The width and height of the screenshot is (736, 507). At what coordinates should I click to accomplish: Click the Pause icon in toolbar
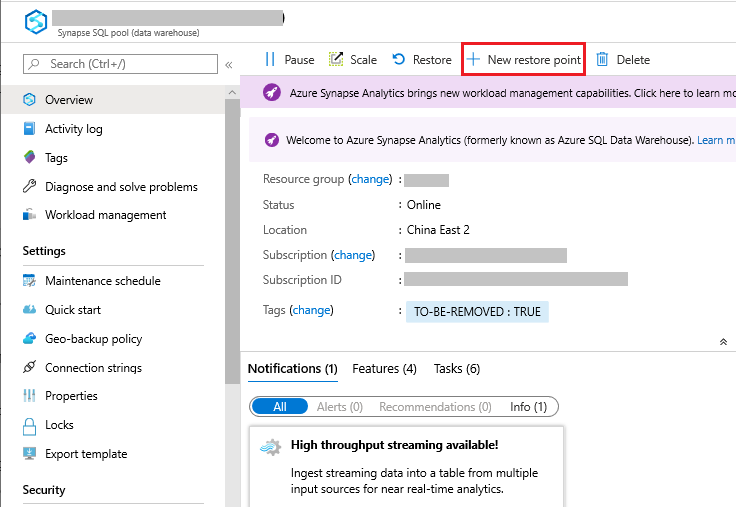click(270, 60)
